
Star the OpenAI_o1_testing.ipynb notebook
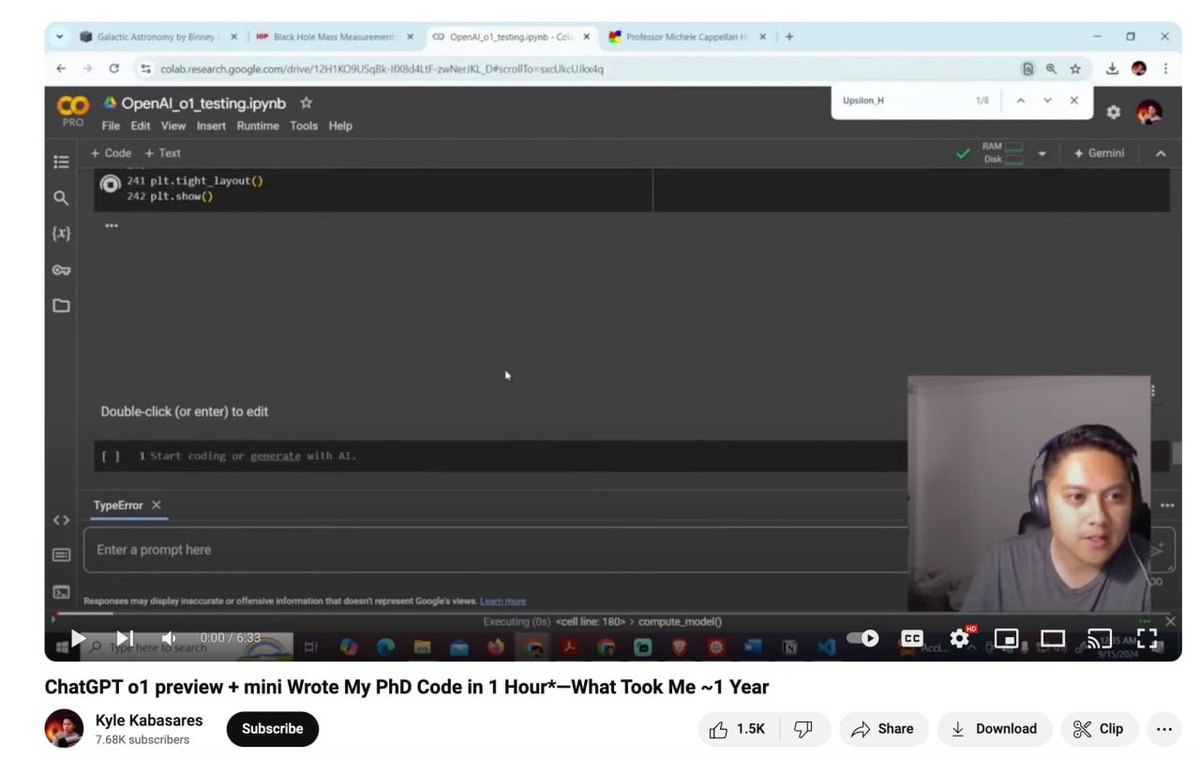306,103
